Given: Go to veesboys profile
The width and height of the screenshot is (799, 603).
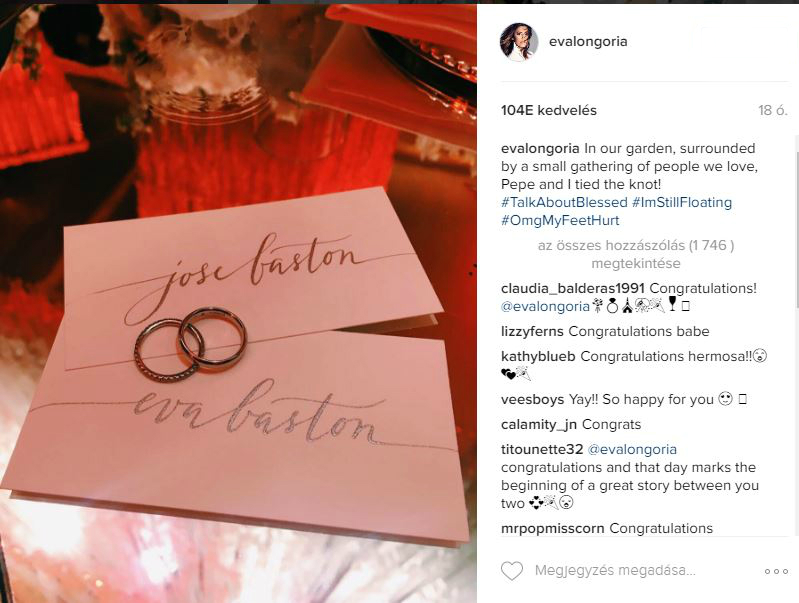Looking at the screenshot, I should (x=532, y=399).
